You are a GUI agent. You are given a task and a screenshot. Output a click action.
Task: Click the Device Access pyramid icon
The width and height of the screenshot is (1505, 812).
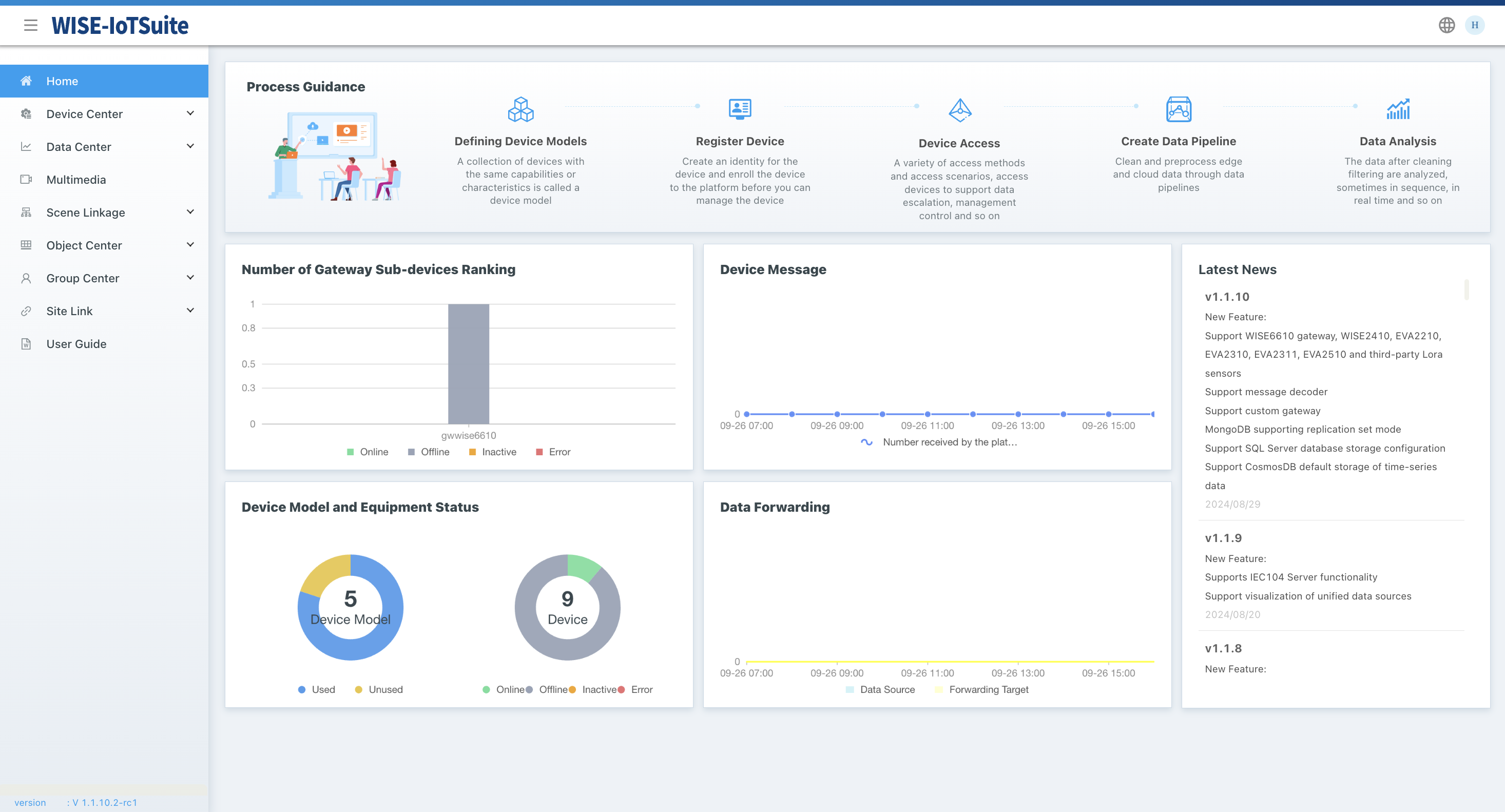click(x=959, y=110)
